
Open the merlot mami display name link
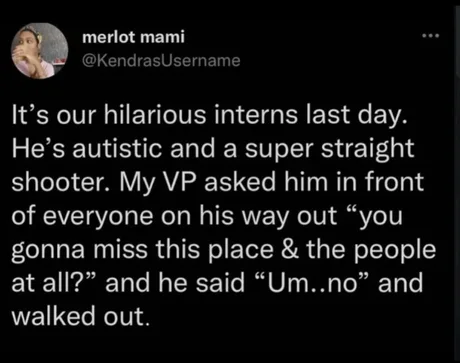133,37
